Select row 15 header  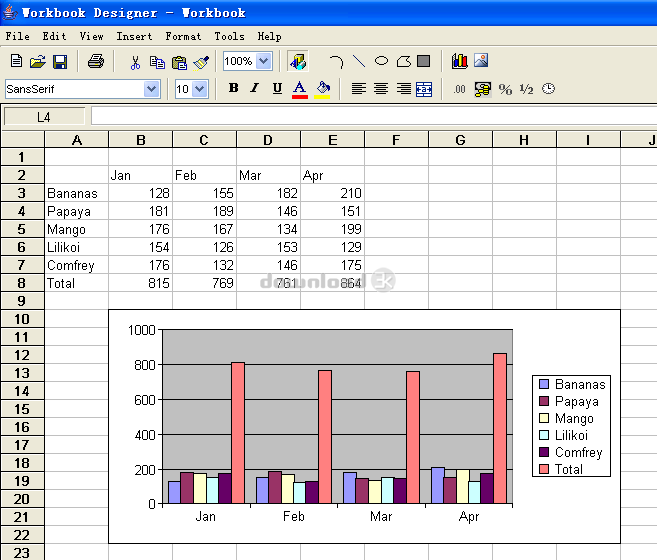(22, 409)
